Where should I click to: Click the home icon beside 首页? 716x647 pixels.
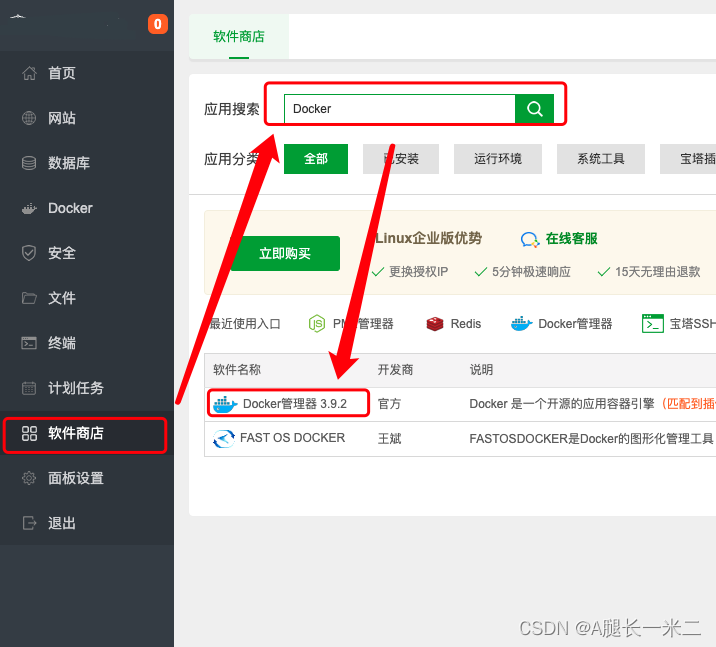29,73
